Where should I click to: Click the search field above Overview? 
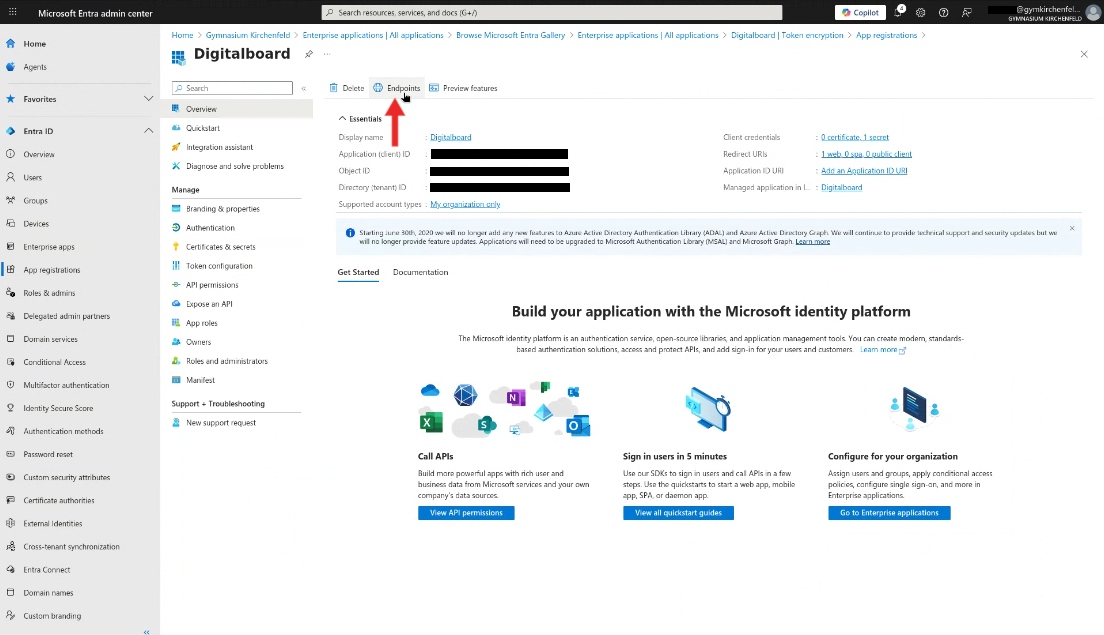pyautogui.click(x=231, y=88)
